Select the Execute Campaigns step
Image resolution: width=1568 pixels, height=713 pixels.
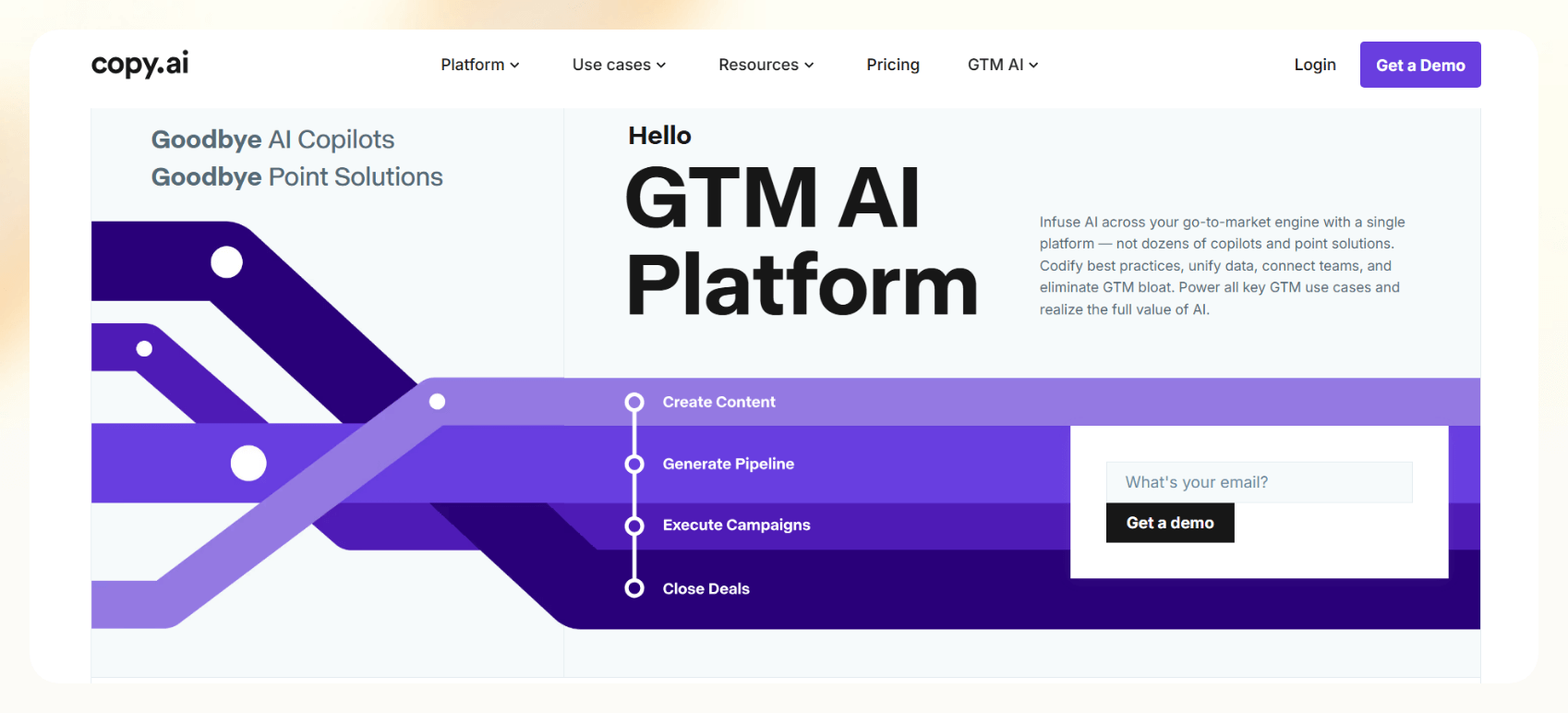[x=736, y=525]
